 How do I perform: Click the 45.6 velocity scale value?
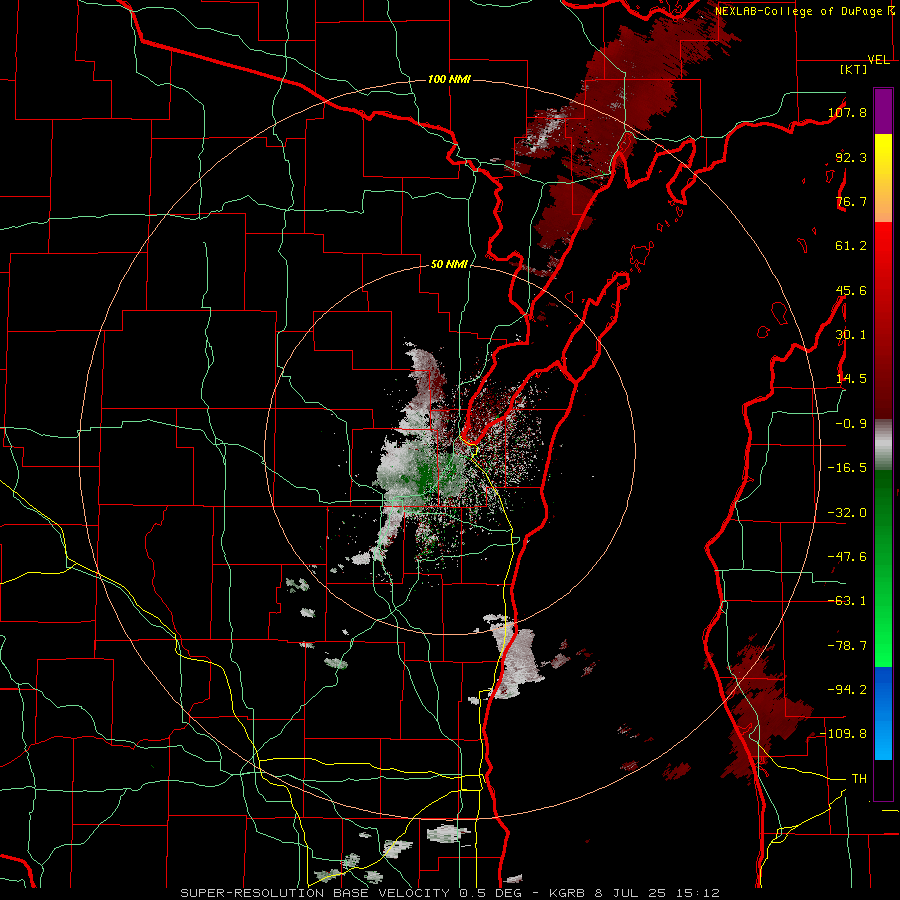coord(851,290)
